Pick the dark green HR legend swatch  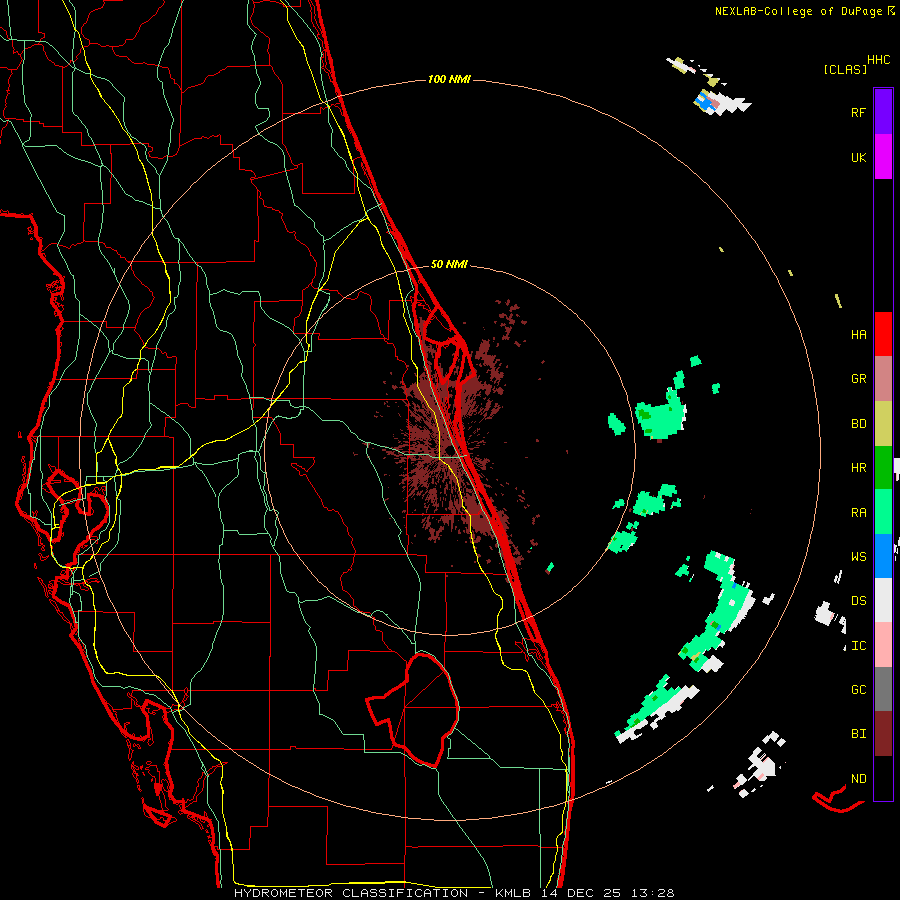click(x=883, y=468)
